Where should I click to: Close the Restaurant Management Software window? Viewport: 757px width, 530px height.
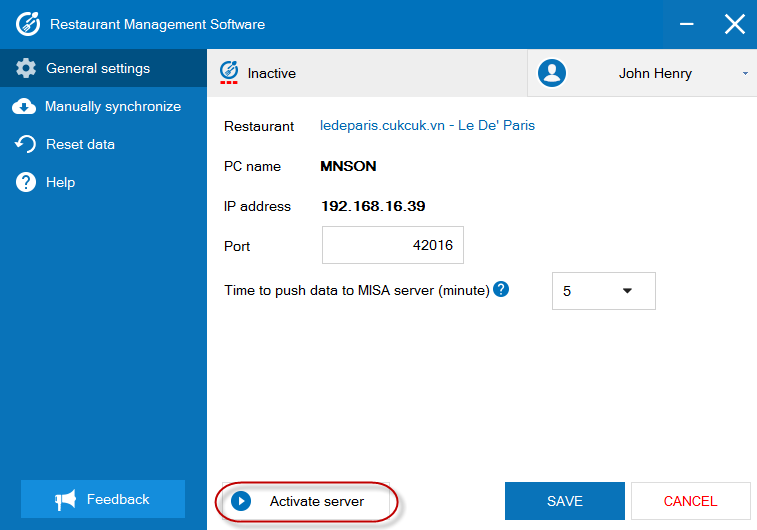click(x=734, y=24)
